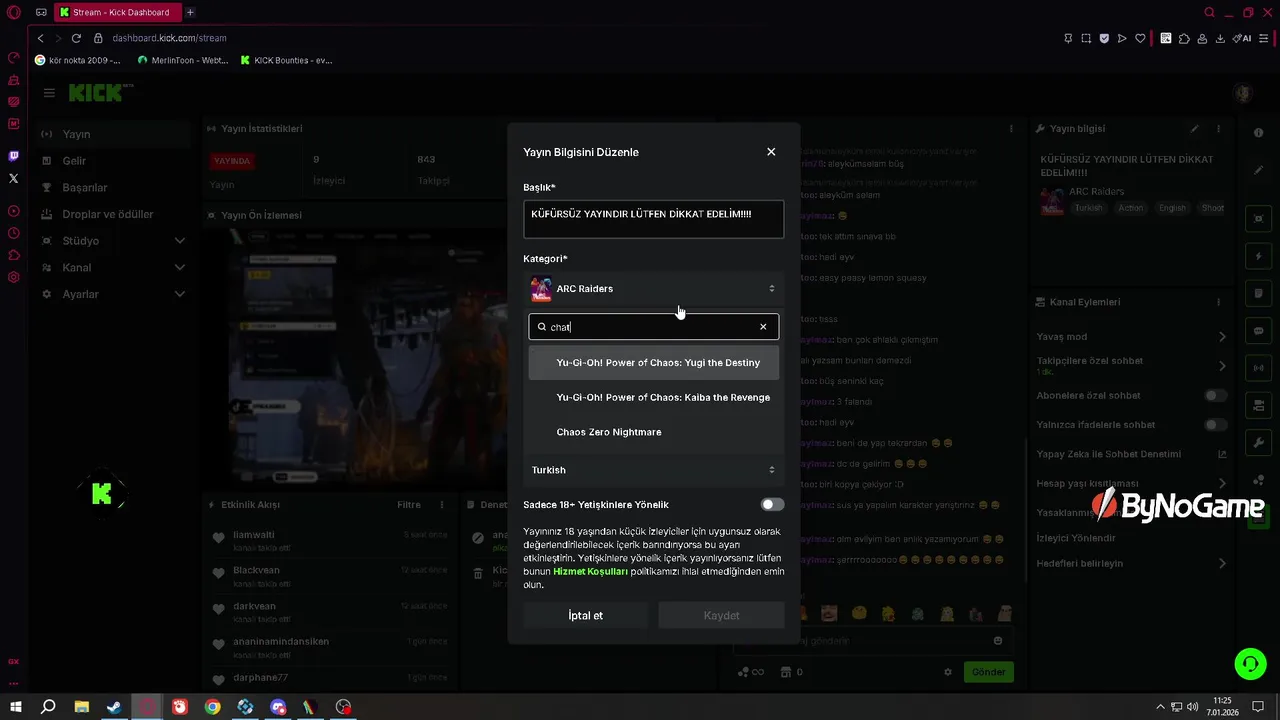Toggle Sadece 18+ Yetişkinlere Yönelik switch

(772, 505)
